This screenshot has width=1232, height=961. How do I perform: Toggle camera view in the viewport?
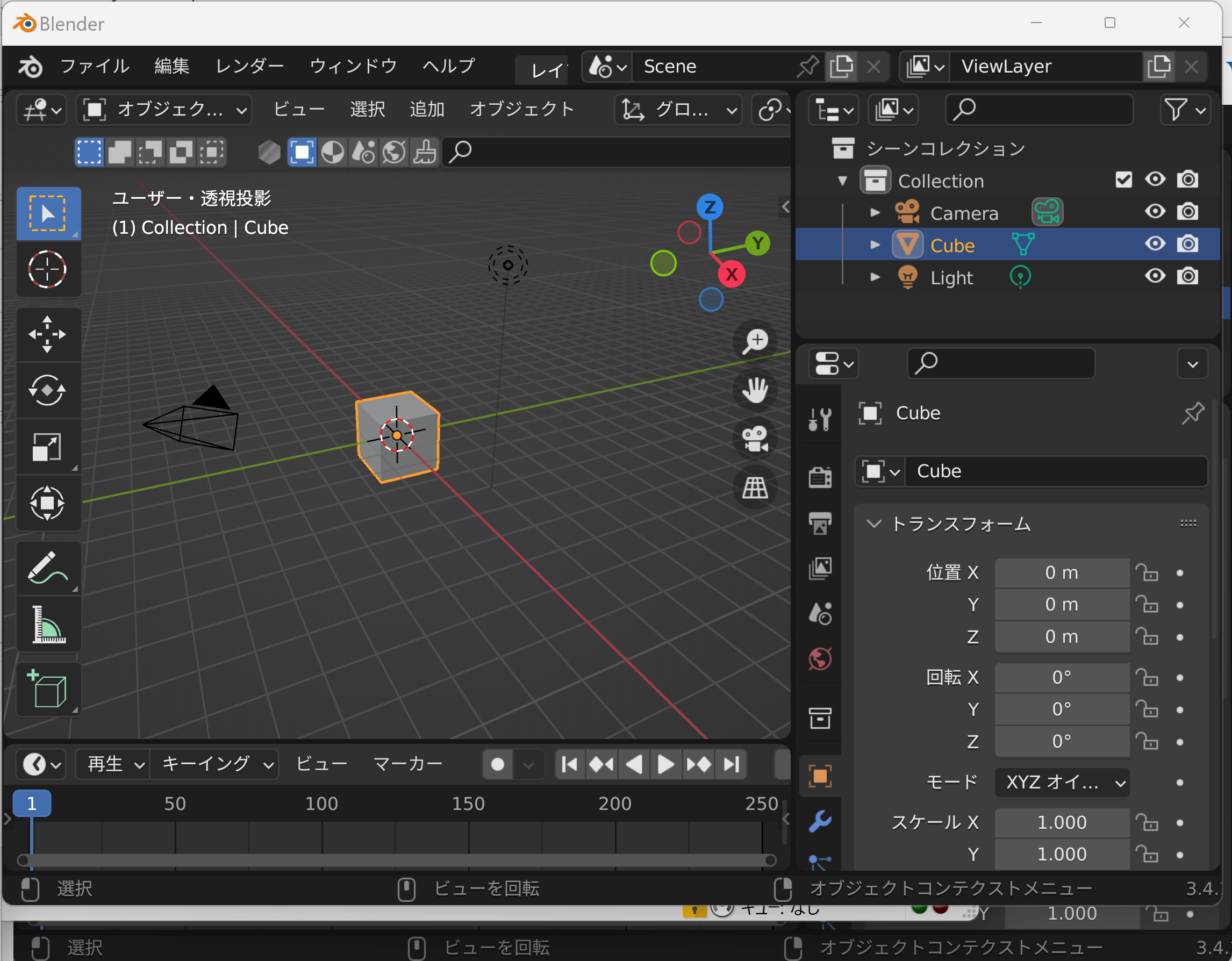click(x=755, y=439)
